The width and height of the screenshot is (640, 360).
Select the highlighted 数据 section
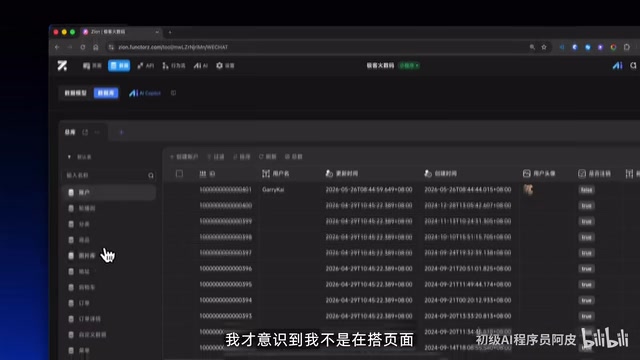[x=119, y=66]
